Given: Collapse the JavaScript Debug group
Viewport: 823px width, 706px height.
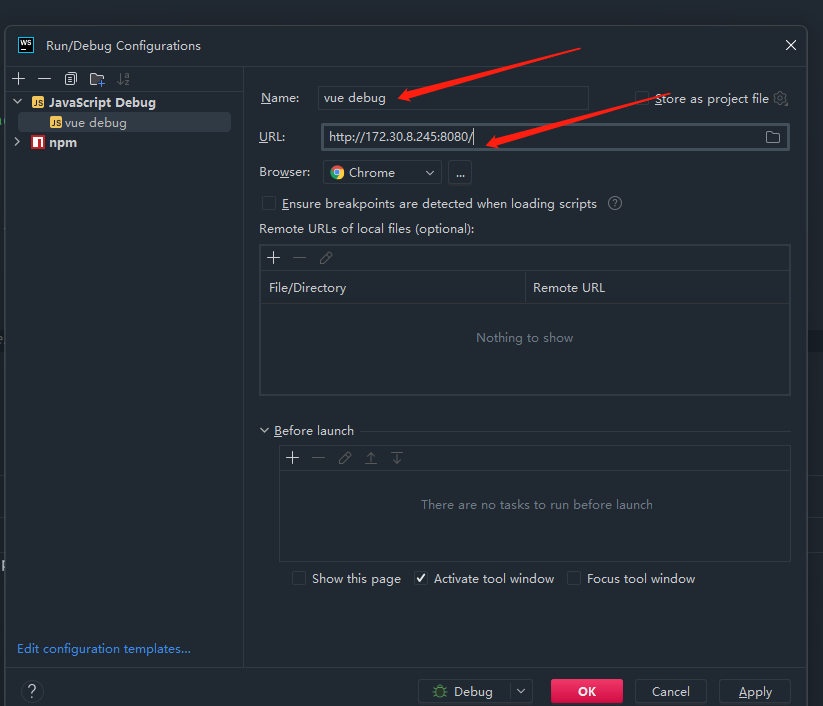Looking at the screenshot, I should 17,101.
